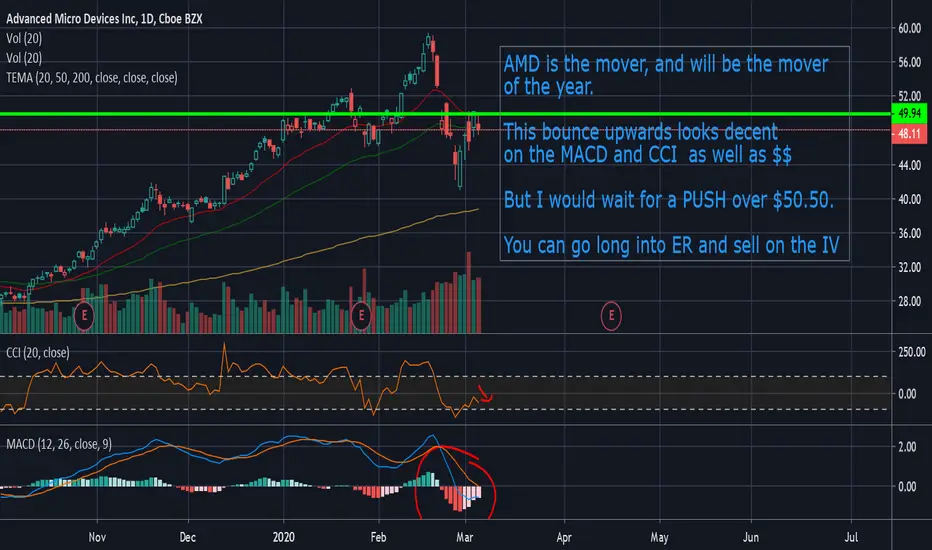This screenshot has width=932, height=550.
Task: Click the Jul label on time axis
Action: pyautogui.click(x=851, y=537)
